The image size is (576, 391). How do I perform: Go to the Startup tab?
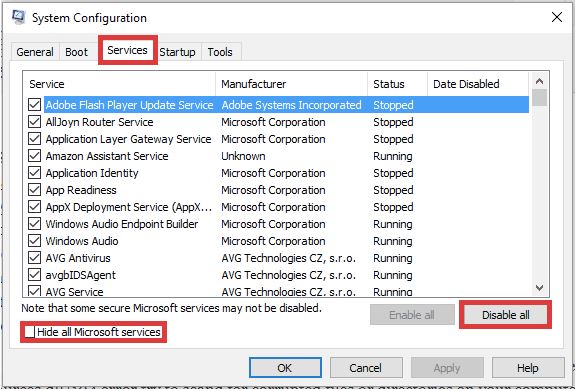point(177,52)
